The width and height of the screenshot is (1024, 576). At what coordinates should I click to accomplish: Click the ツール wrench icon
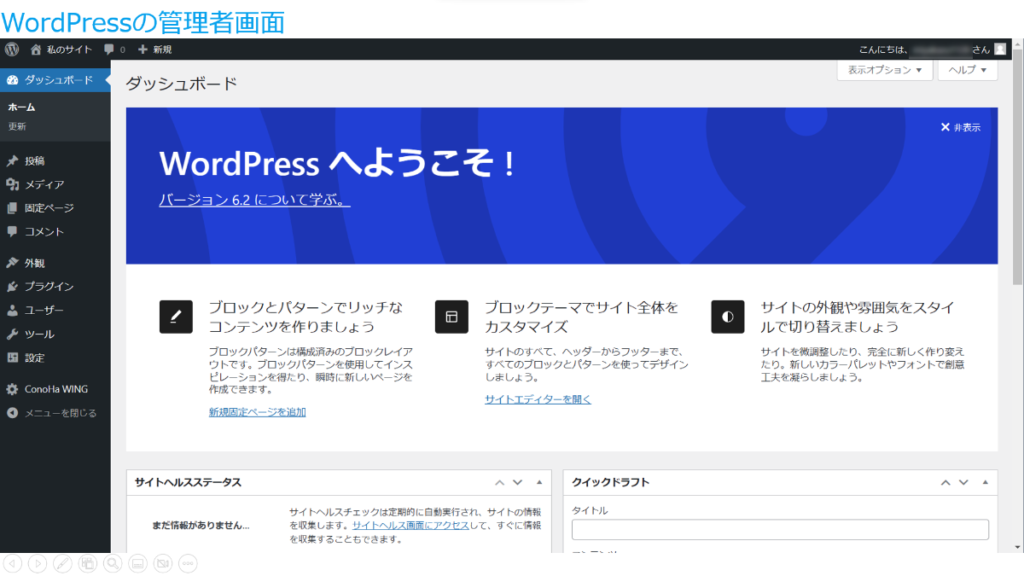(12, 334)
